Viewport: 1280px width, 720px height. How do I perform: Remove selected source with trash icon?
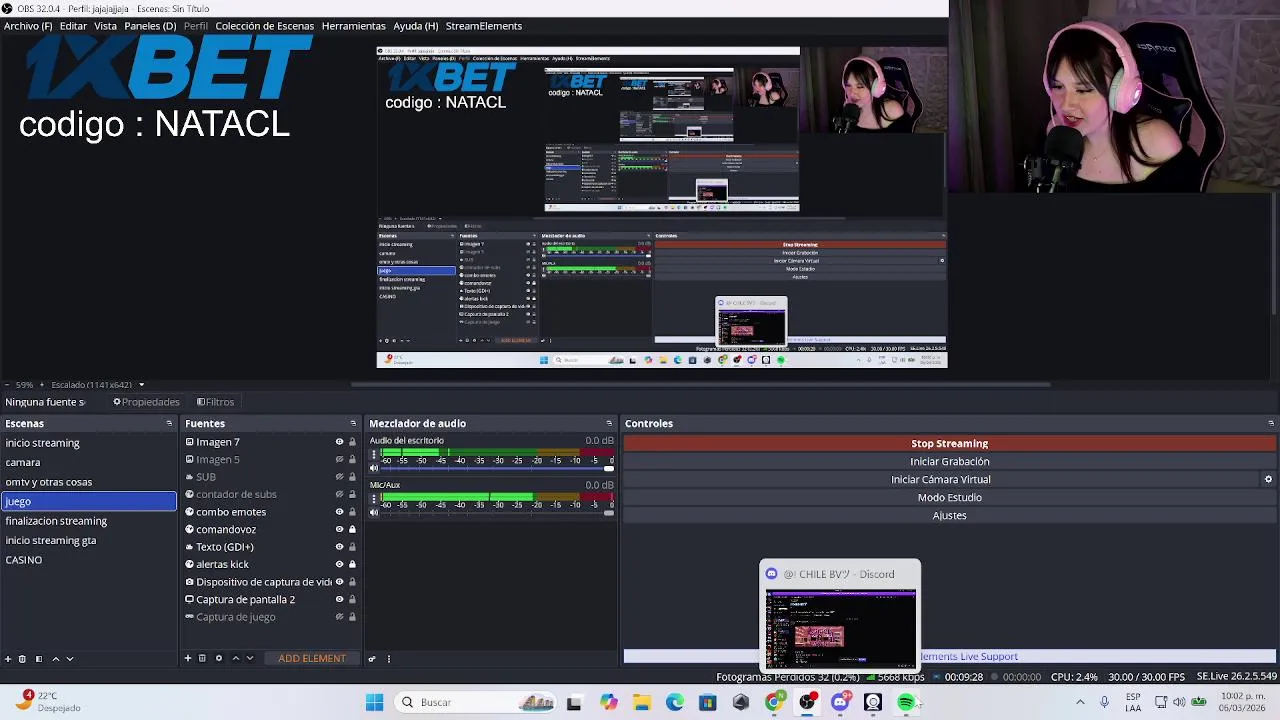tap(202, 658)
